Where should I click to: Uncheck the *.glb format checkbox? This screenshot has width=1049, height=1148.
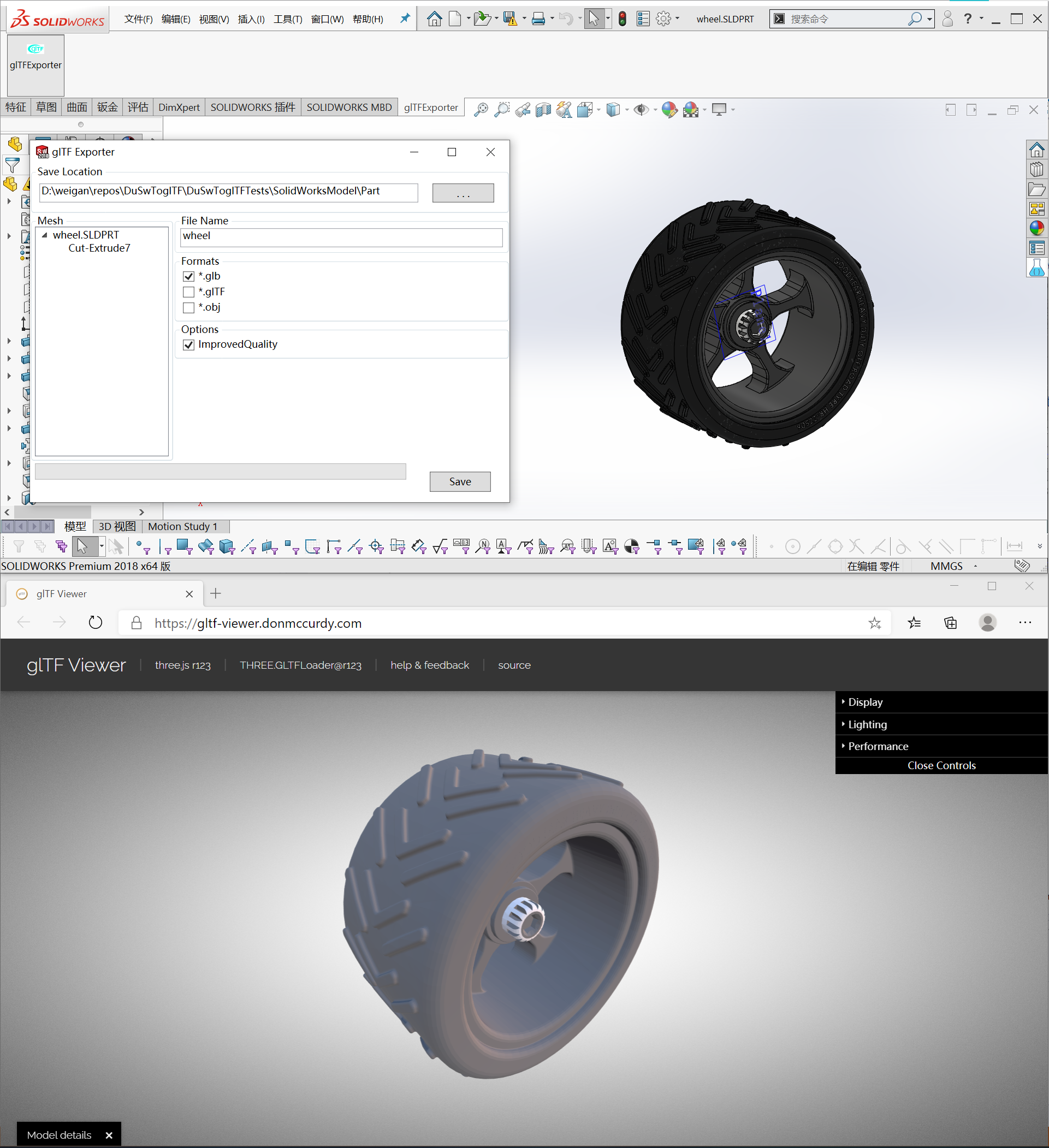[188, 276]
